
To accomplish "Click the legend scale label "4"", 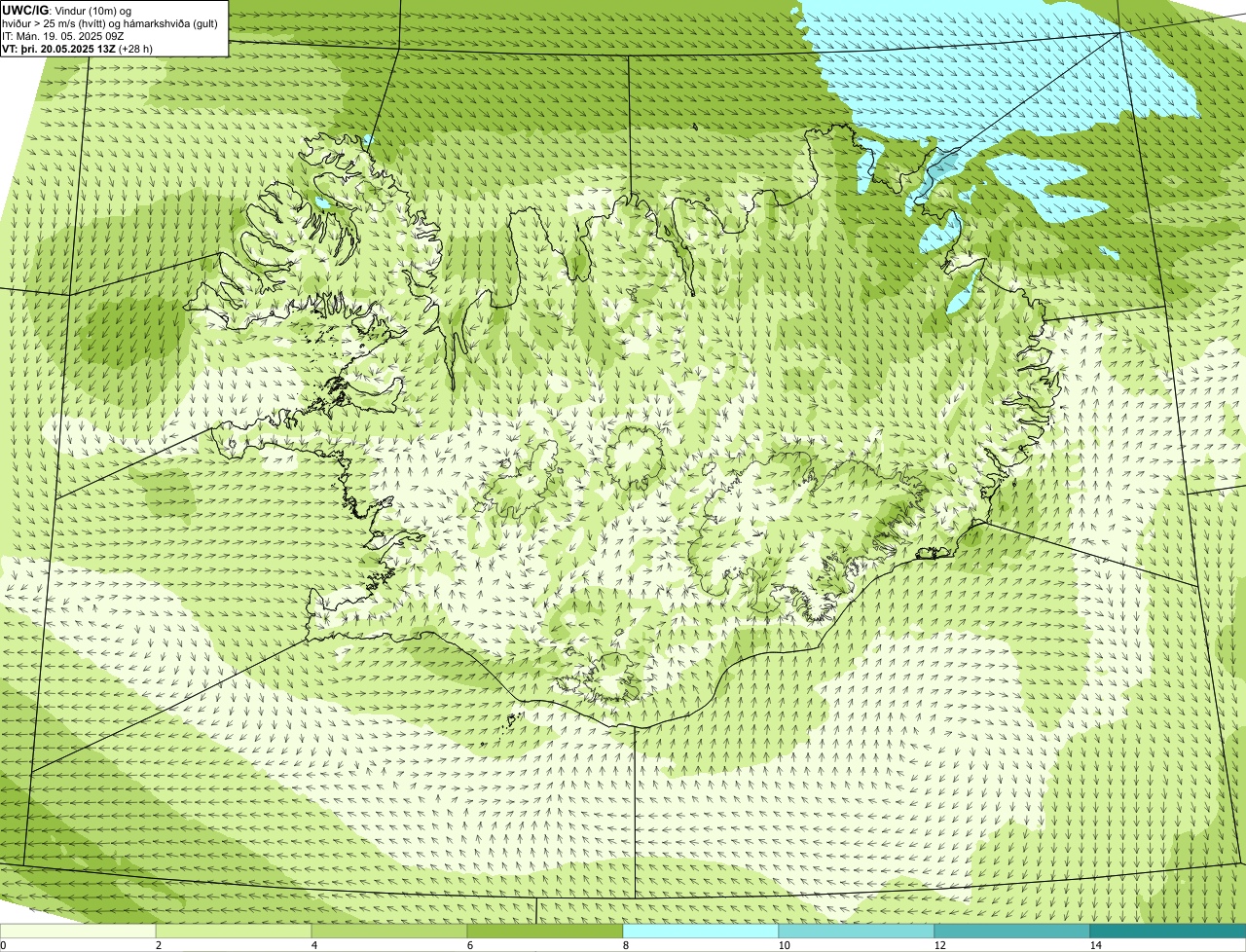I will [x=314, y=945].
